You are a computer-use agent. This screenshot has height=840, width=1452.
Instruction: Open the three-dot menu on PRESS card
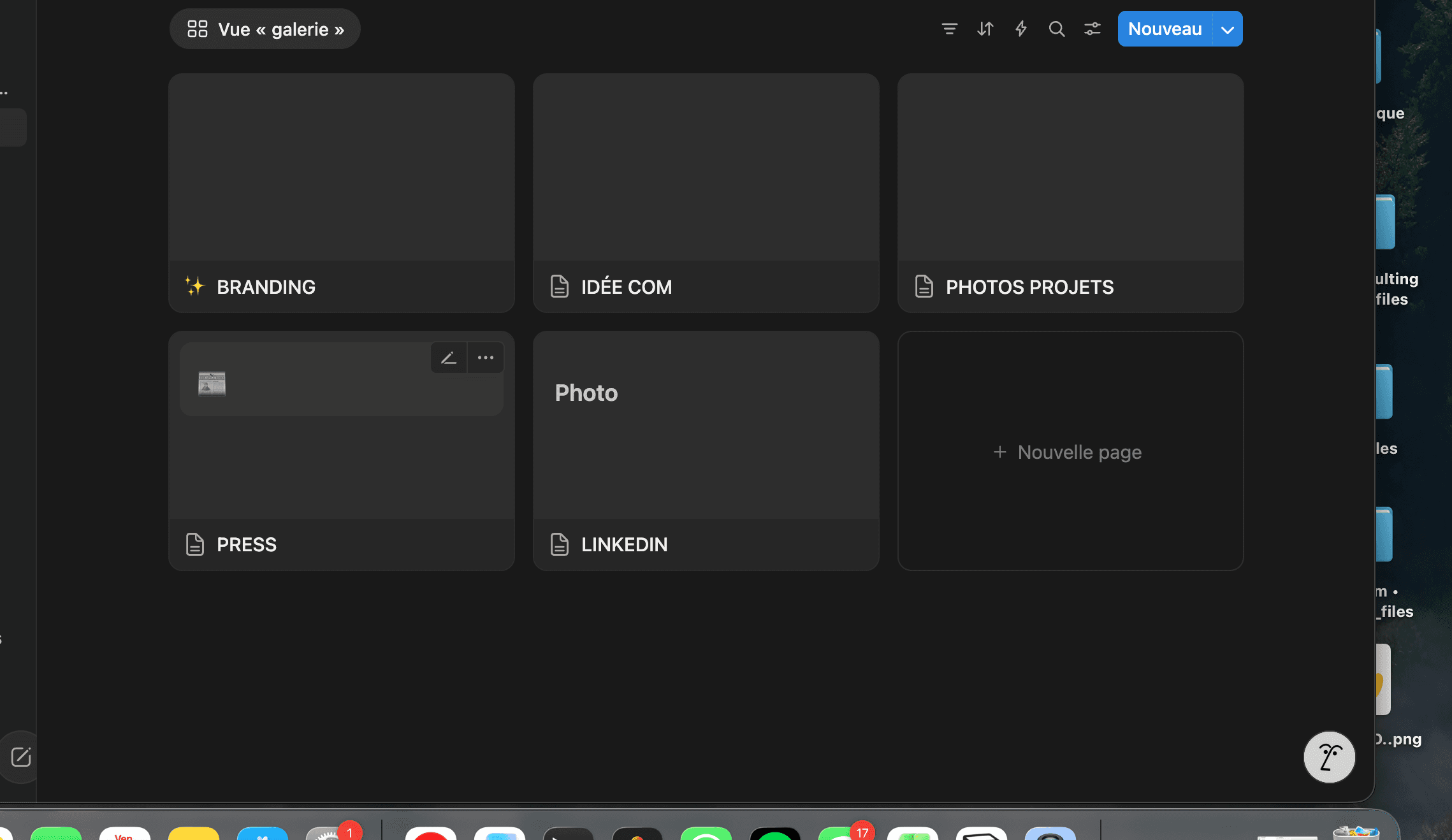tap(486, 358)
